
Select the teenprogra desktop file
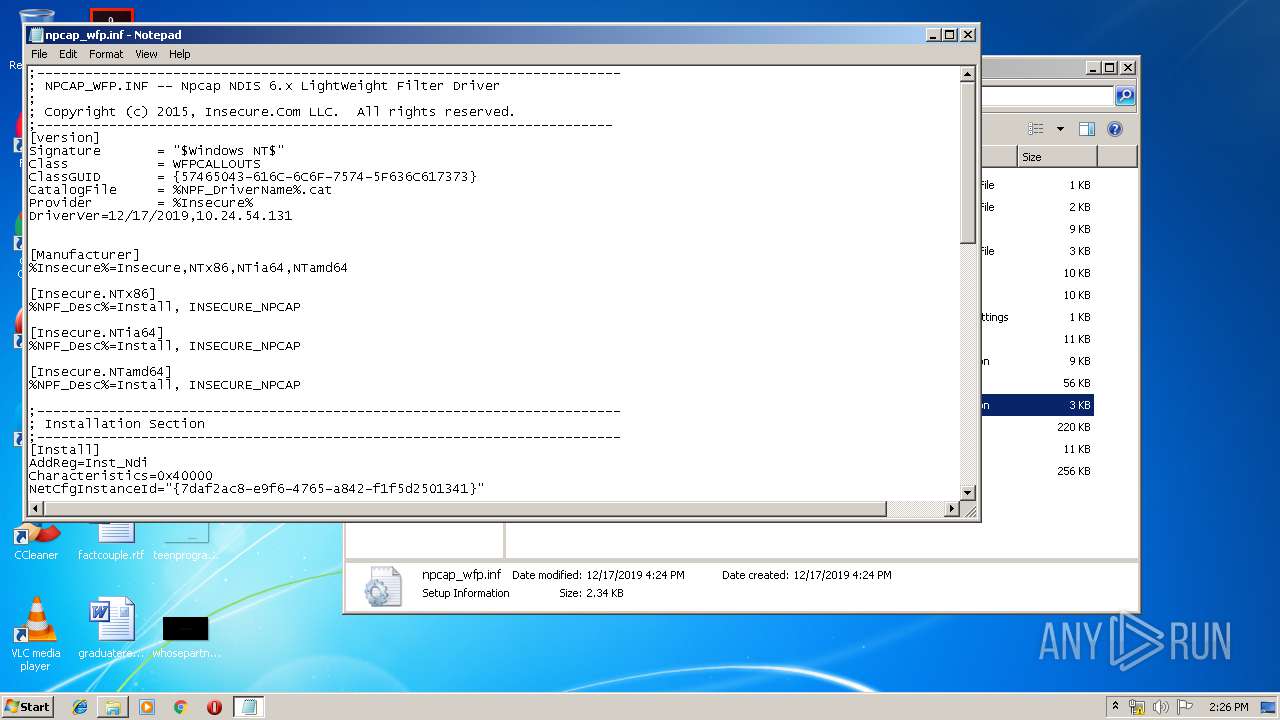[x=186, y=541]
